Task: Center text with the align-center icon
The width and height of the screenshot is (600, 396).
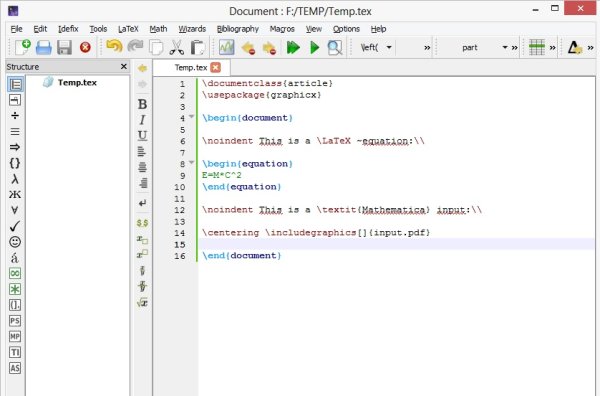Action: (142, 167)
